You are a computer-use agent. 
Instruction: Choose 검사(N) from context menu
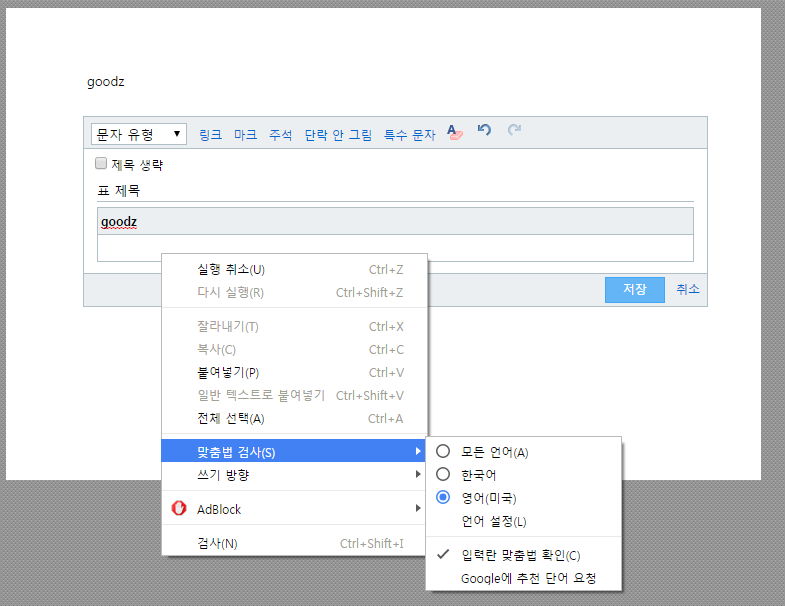pos(294,543)
